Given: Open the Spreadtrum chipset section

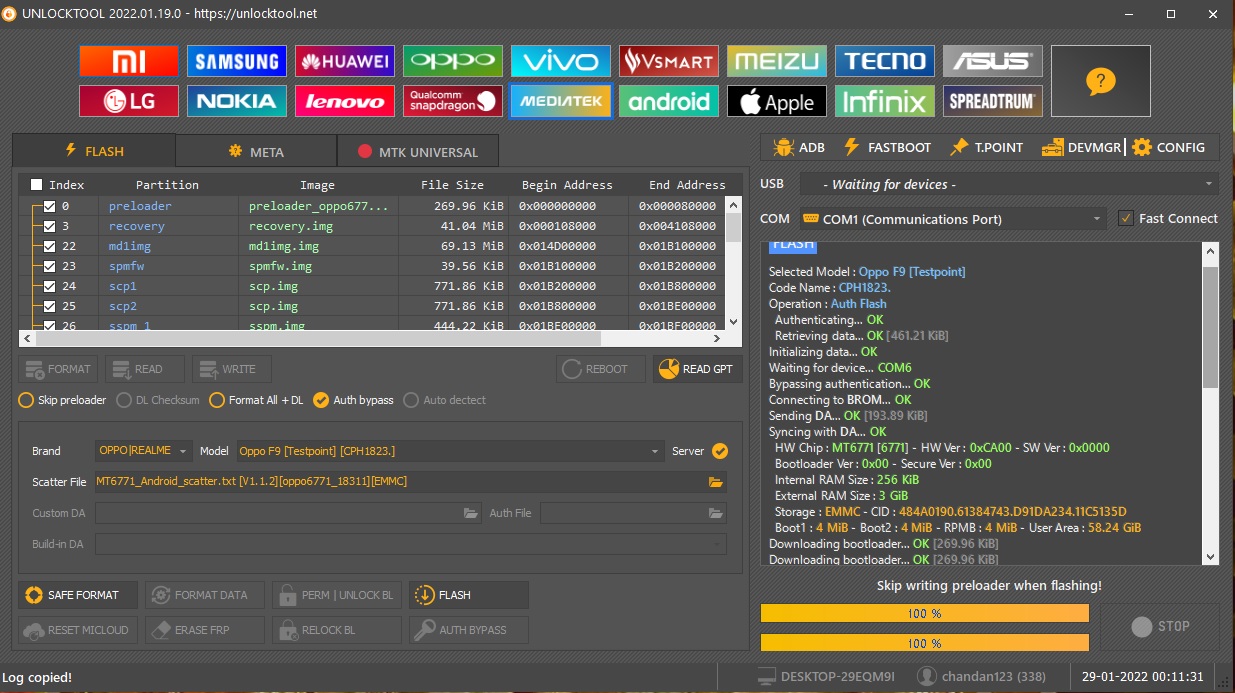Looking at the screenshot, I should point(993,101).
